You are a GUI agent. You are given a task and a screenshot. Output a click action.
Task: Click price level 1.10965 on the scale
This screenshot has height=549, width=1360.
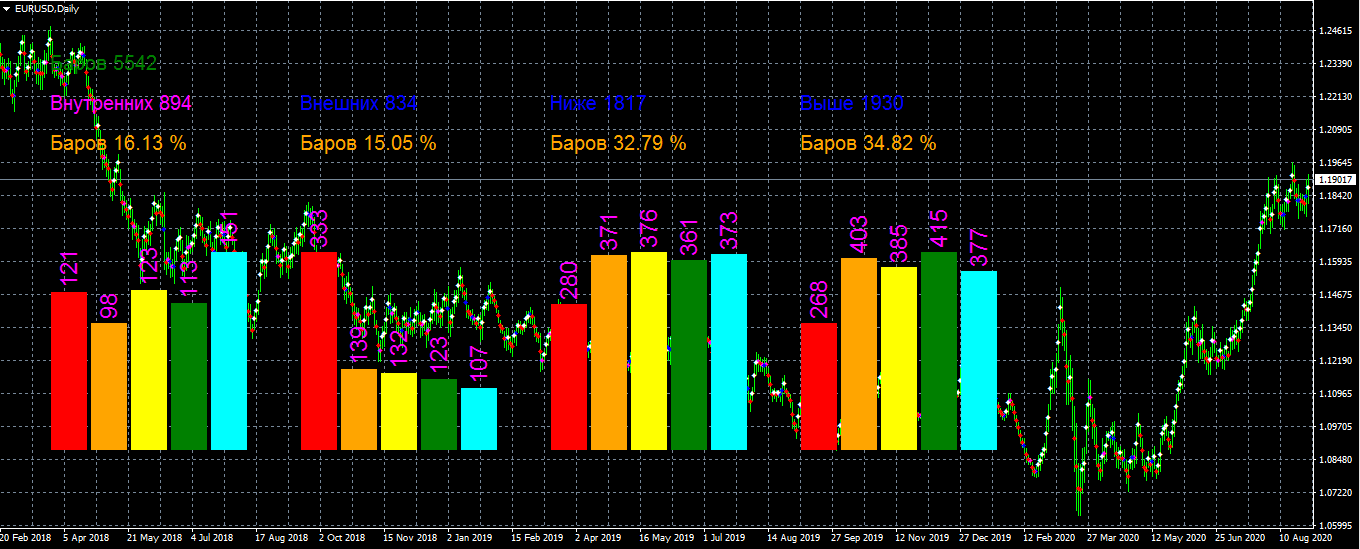click(1336, 394)
